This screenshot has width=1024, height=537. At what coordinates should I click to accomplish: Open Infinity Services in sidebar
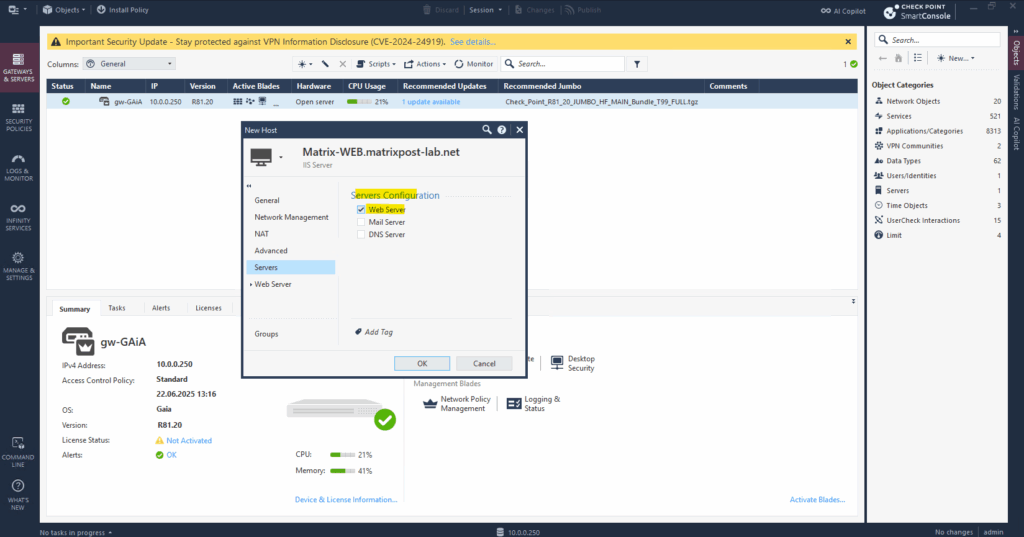click(18, 217)
